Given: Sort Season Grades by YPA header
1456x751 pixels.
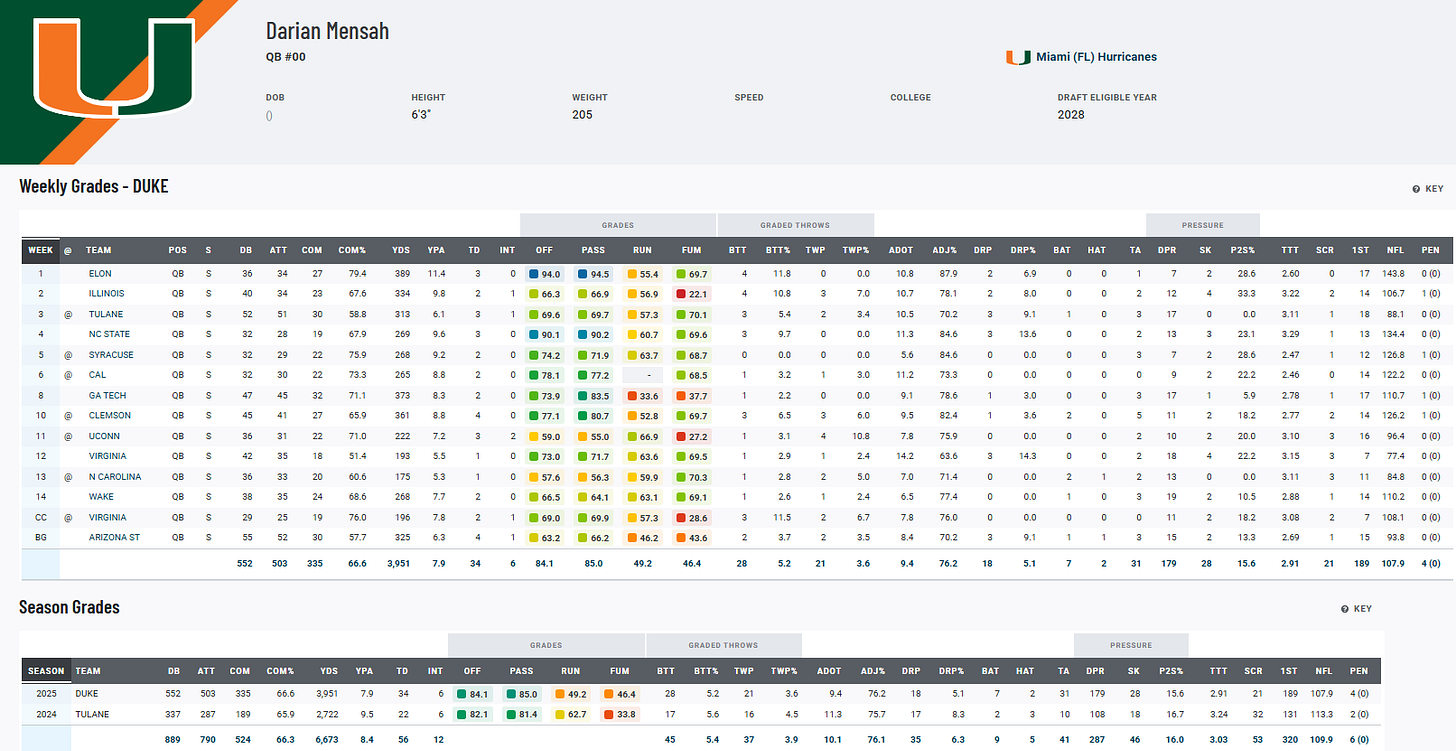Looking at the screenshot, I should (x=365, y=671).
